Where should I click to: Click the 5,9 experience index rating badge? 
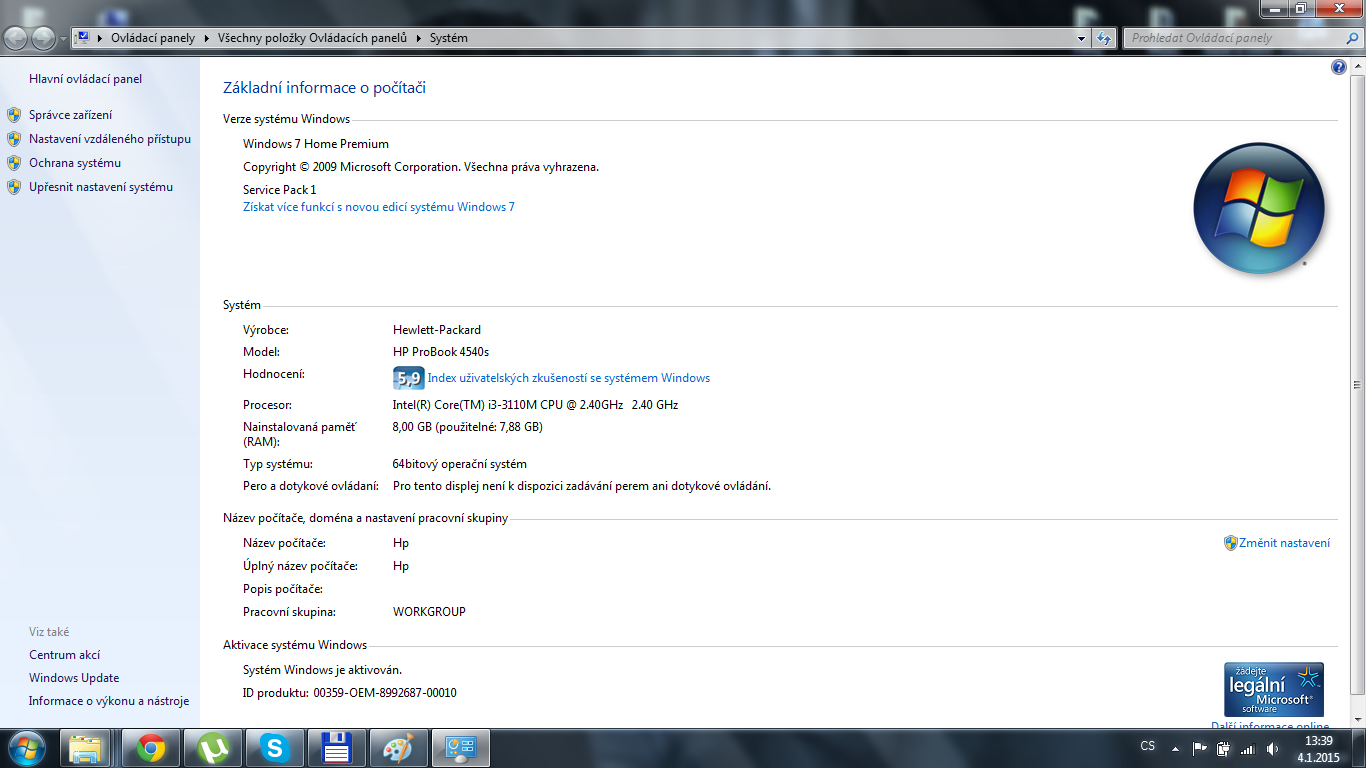tap(408, 378)
